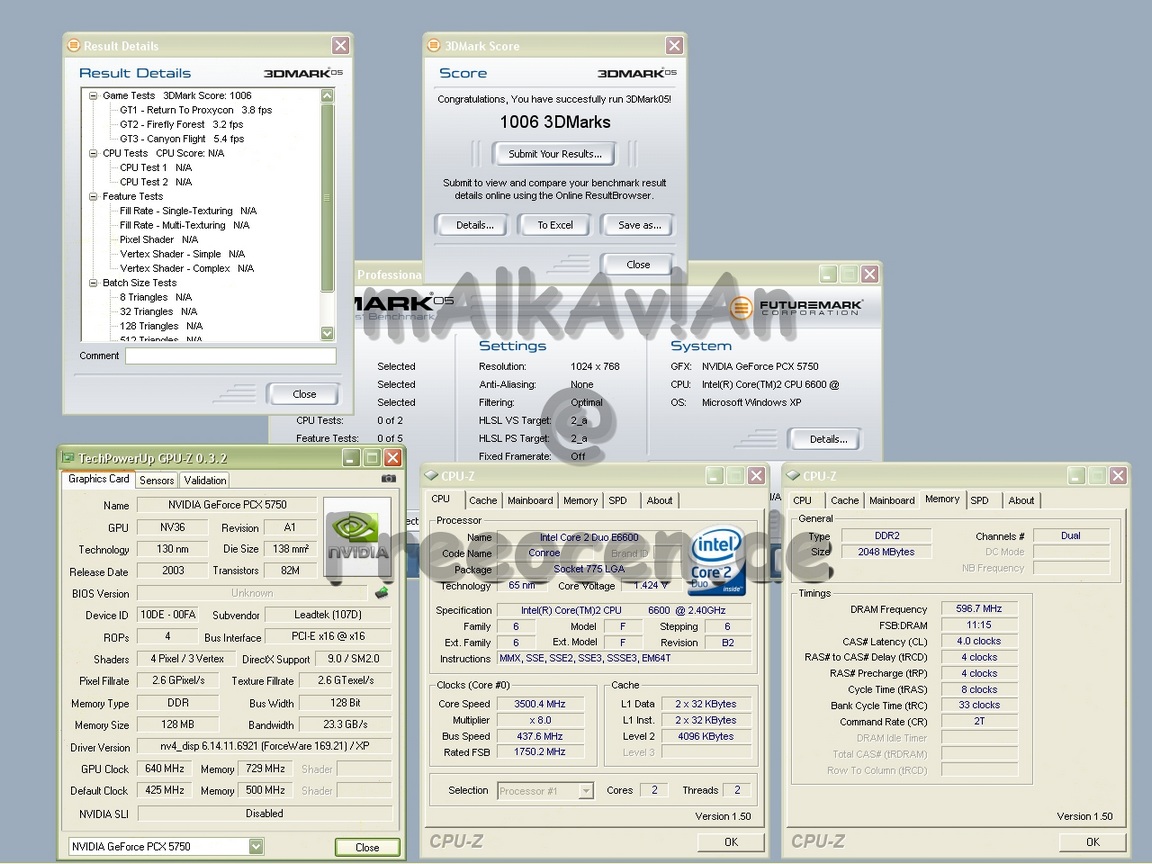Viewport: 1152px width, 864px height.
Task: Click the 1006 3DMarks score text
Action: pos(555,122)
